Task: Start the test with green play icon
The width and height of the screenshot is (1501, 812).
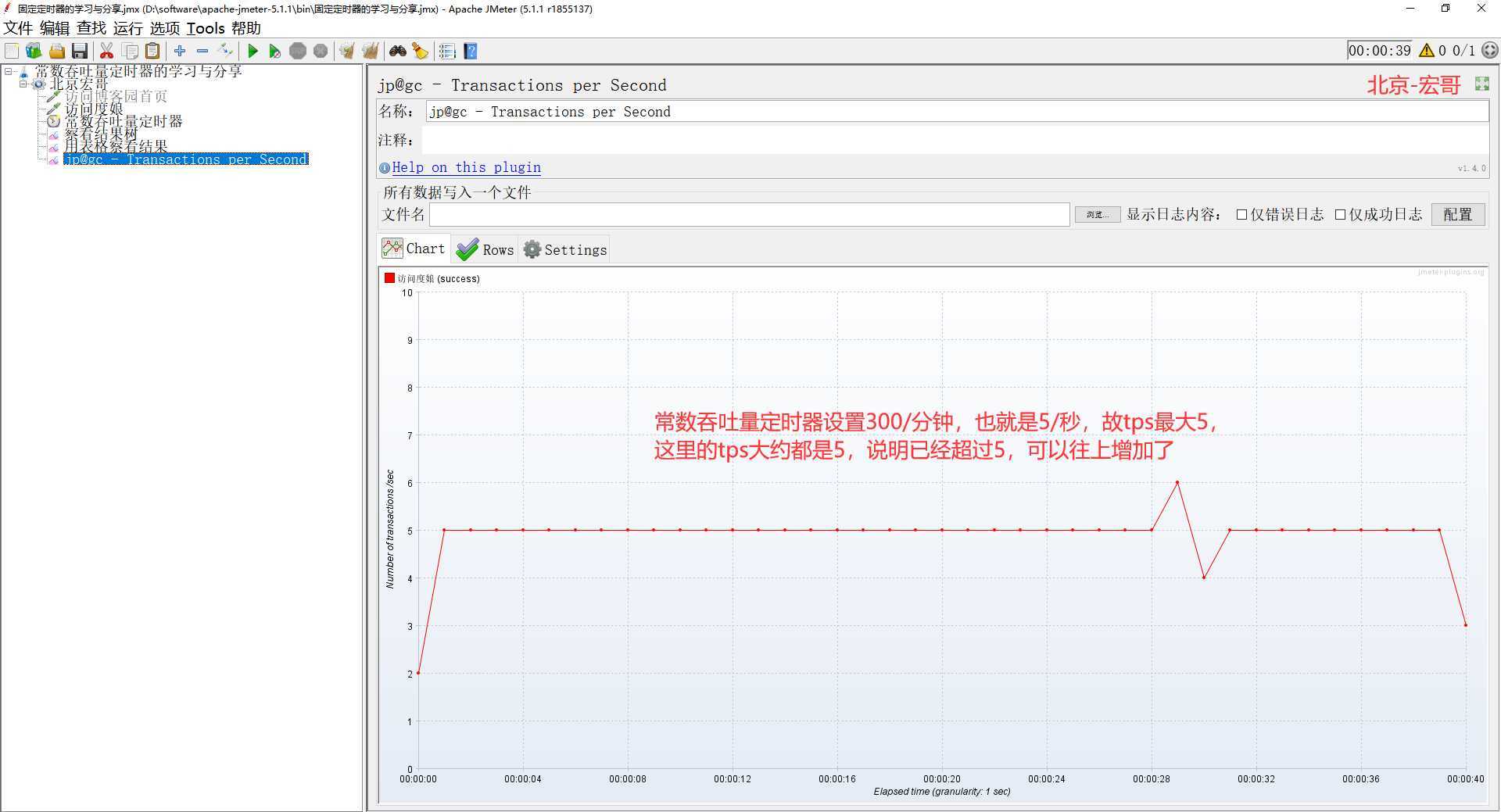Action: [253, 52]
